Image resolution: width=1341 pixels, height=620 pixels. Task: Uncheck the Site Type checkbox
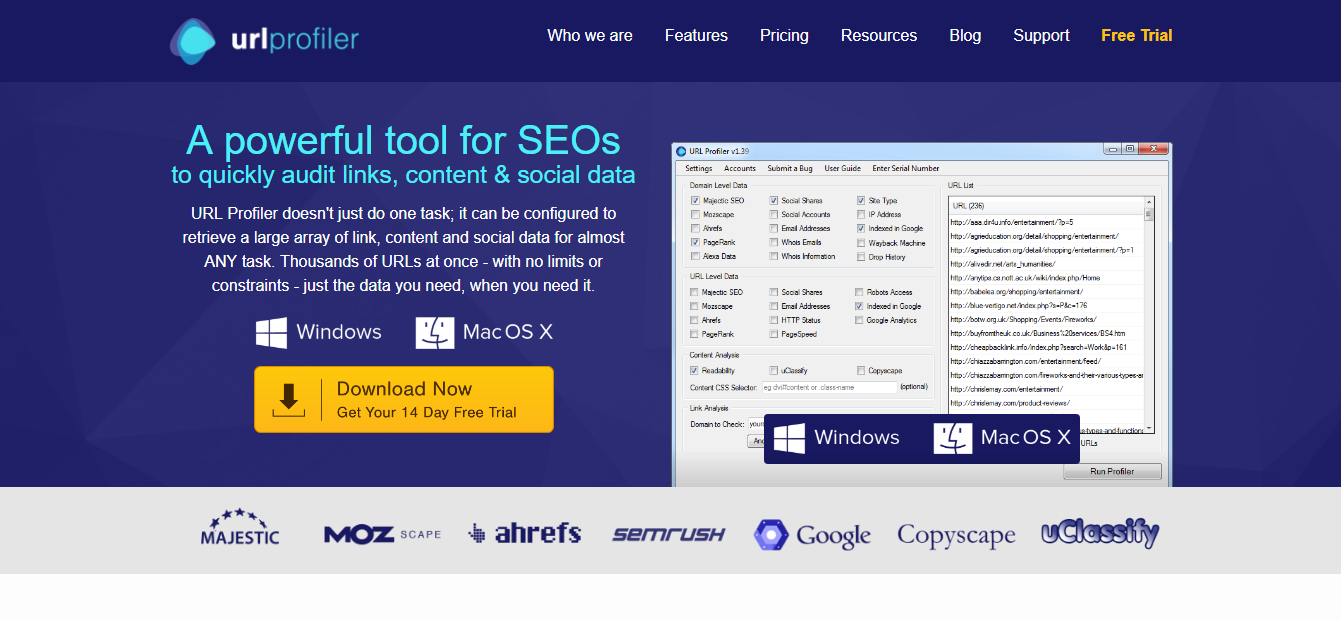861,200
